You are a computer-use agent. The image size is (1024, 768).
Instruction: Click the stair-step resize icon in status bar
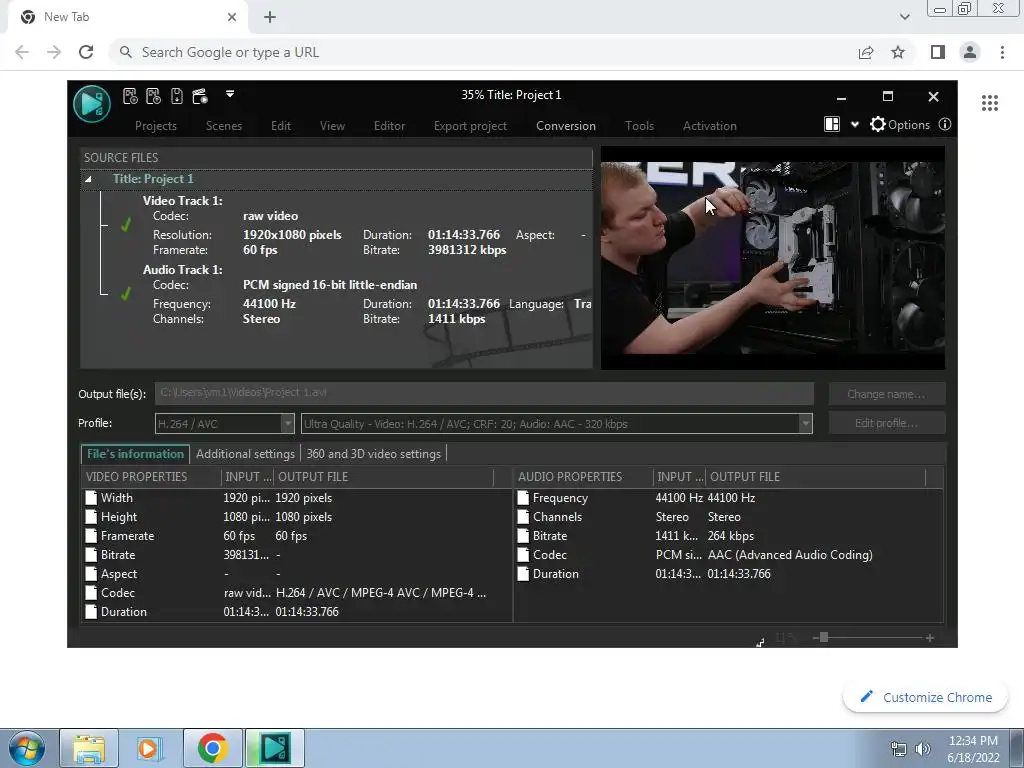[x=760, y=642]
